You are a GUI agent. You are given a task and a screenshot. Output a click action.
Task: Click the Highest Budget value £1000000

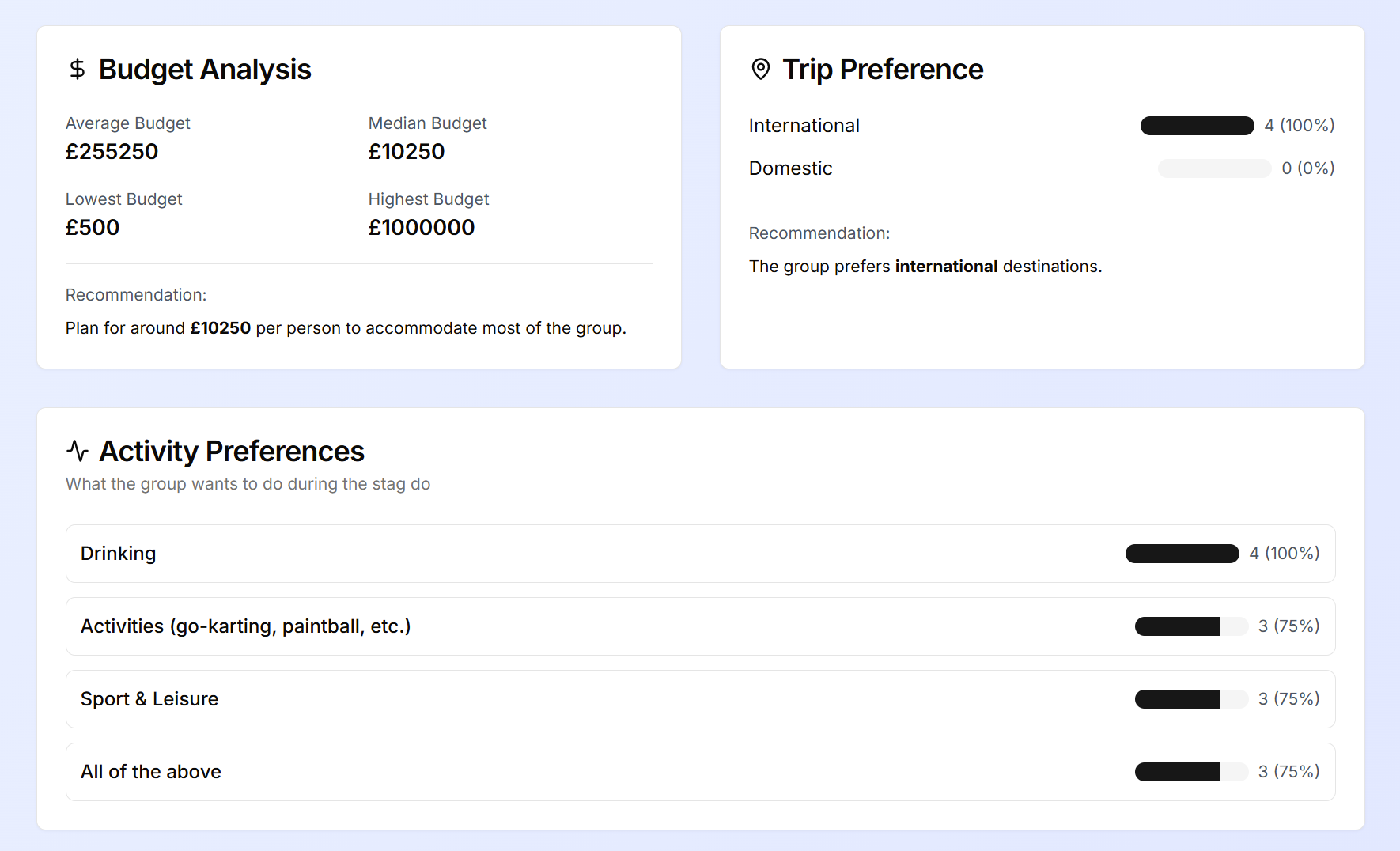coord(422,227)
